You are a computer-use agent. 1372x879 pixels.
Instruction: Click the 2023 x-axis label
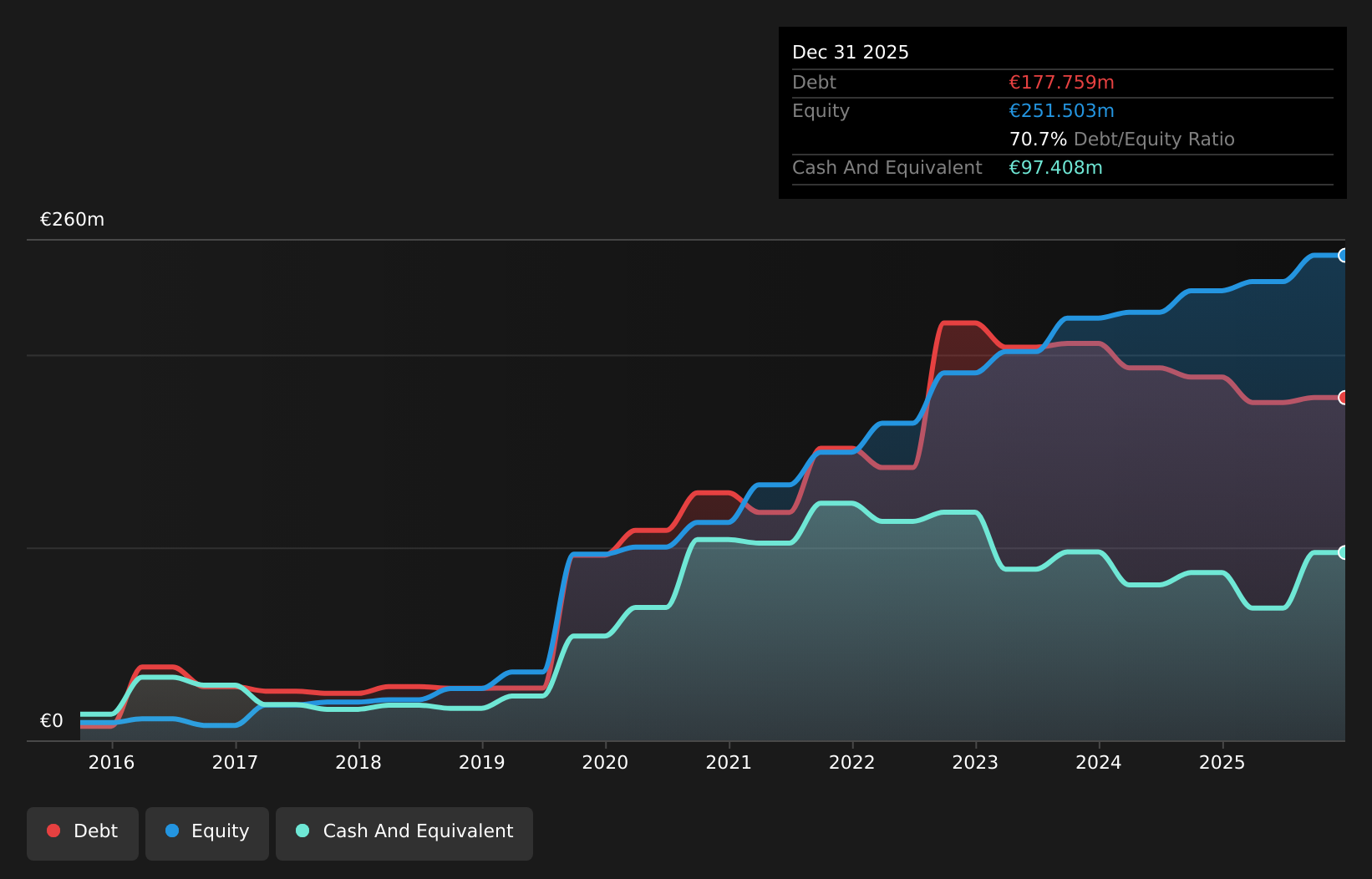[976, 762]
